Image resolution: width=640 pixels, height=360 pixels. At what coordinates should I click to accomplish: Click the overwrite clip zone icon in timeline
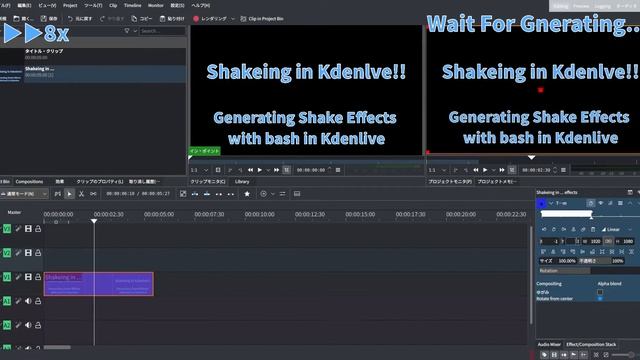coord(207,194)
